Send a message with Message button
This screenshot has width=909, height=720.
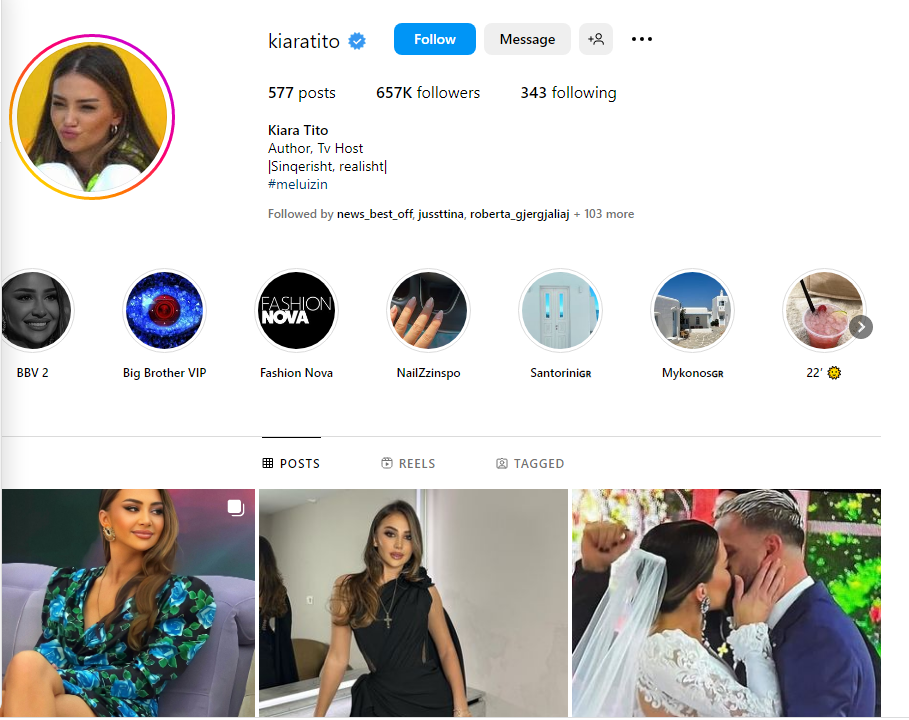[528, 39]
